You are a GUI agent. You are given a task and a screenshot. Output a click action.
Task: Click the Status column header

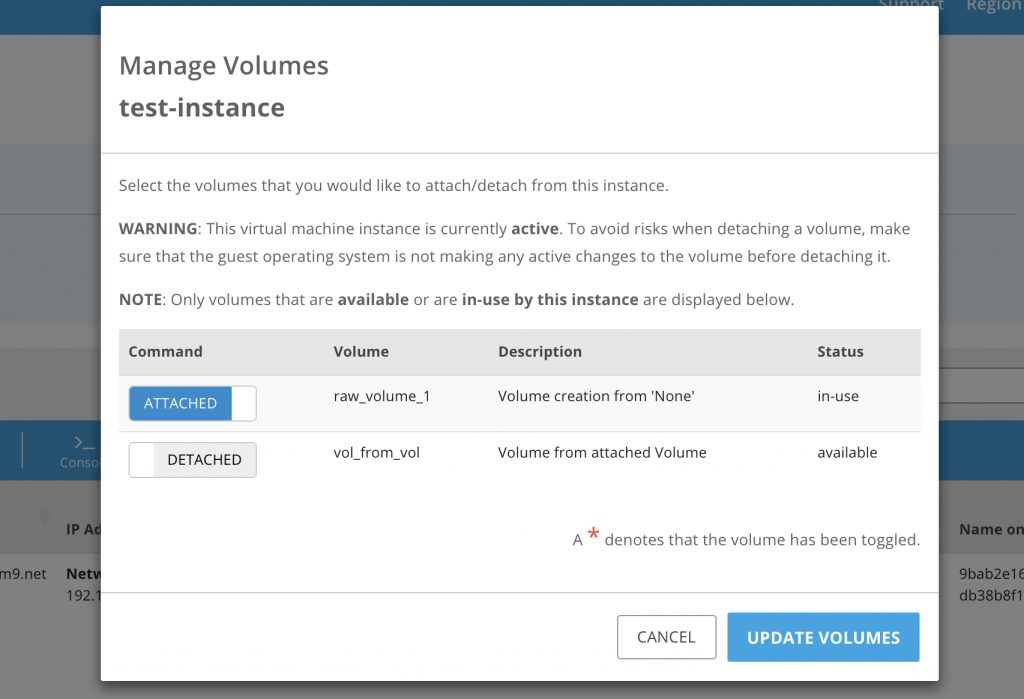tap(840, 352)
